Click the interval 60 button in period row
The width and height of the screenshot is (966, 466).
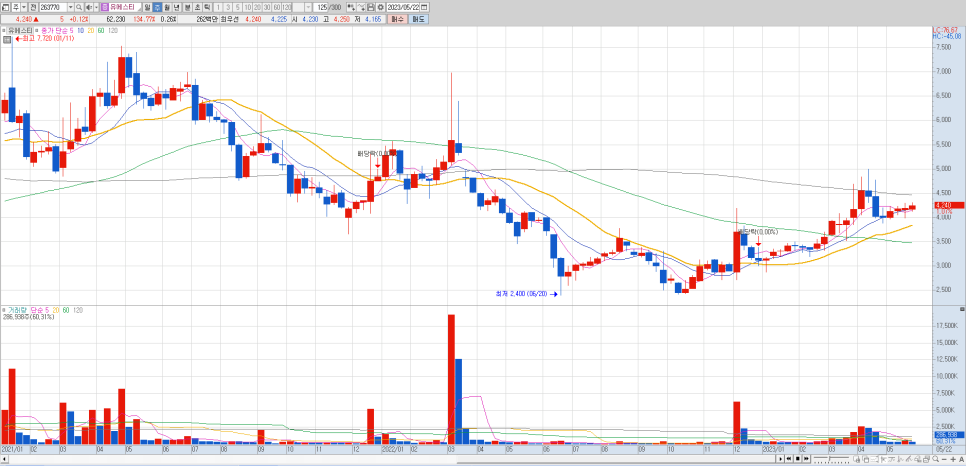[277, 7]
